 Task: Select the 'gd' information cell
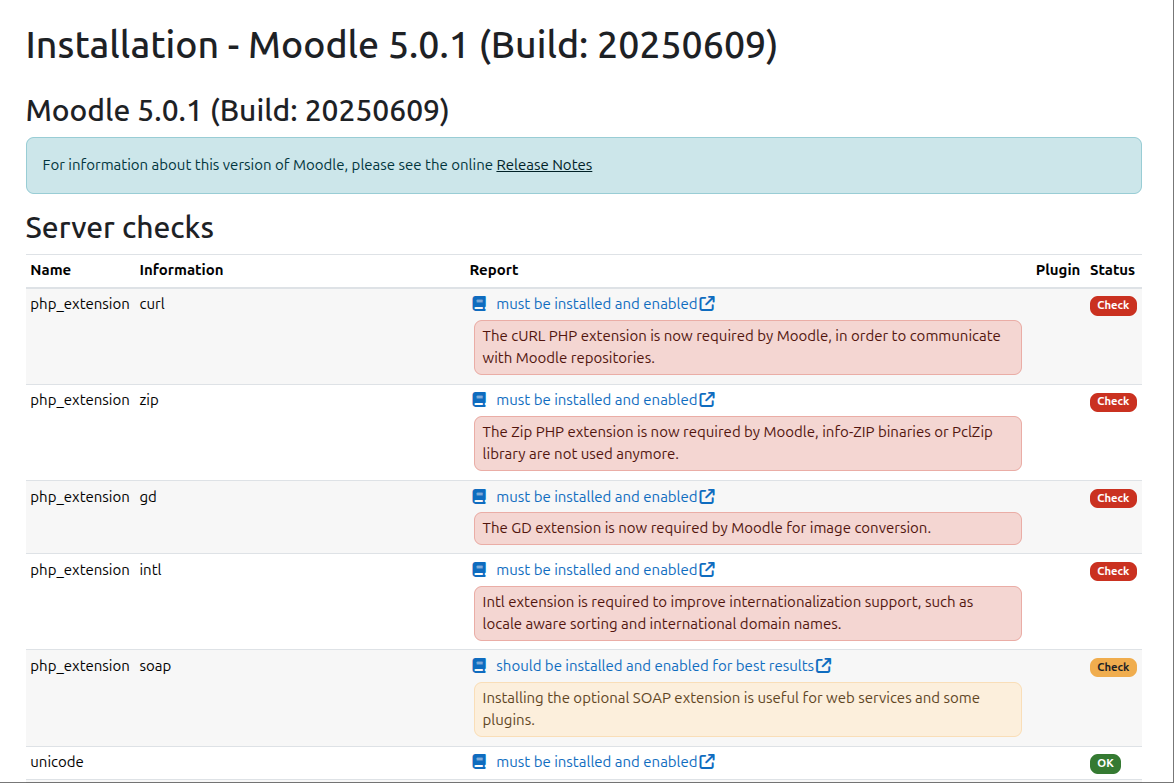pos(148,497)
